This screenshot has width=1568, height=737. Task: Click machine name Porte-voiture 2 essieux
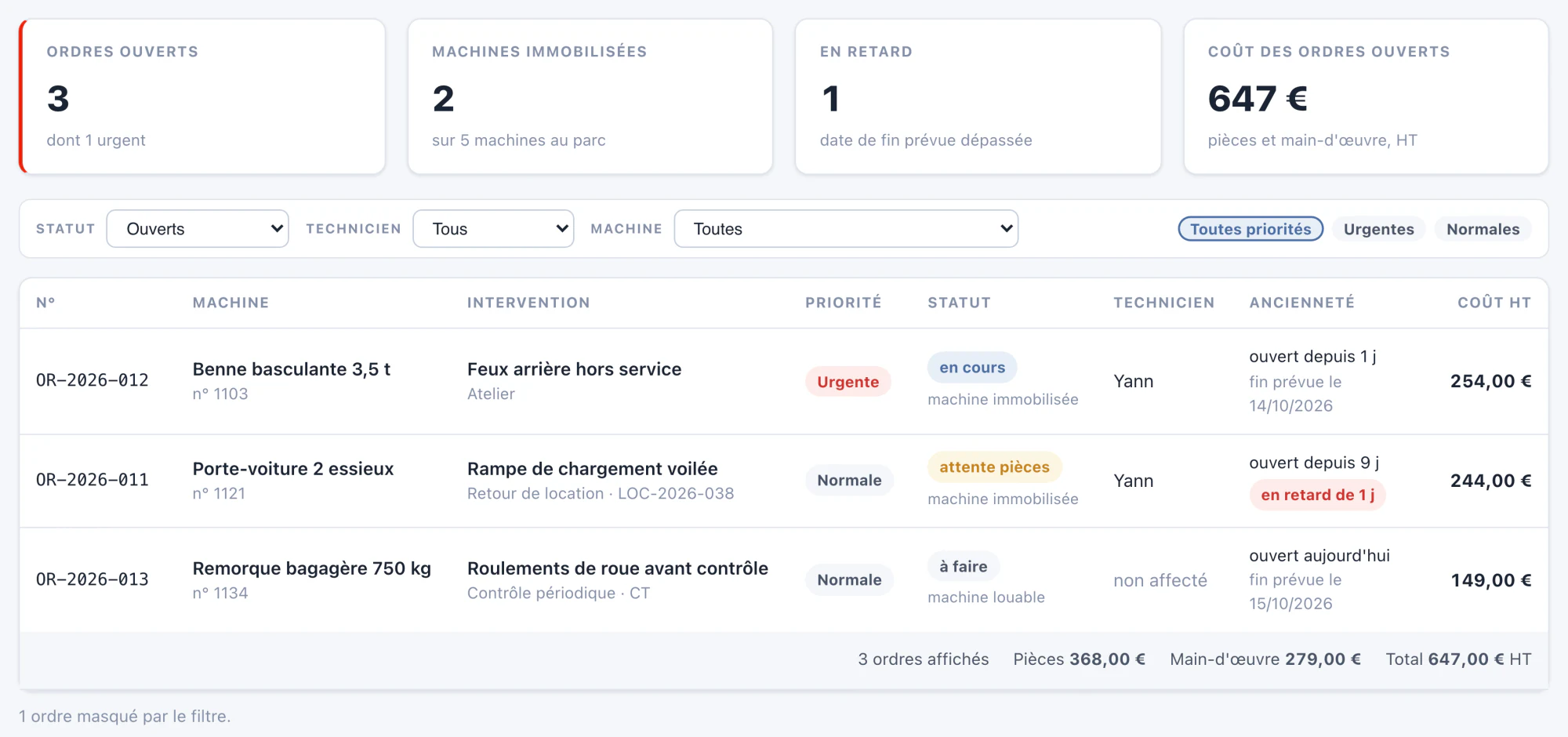pos(293,469)
